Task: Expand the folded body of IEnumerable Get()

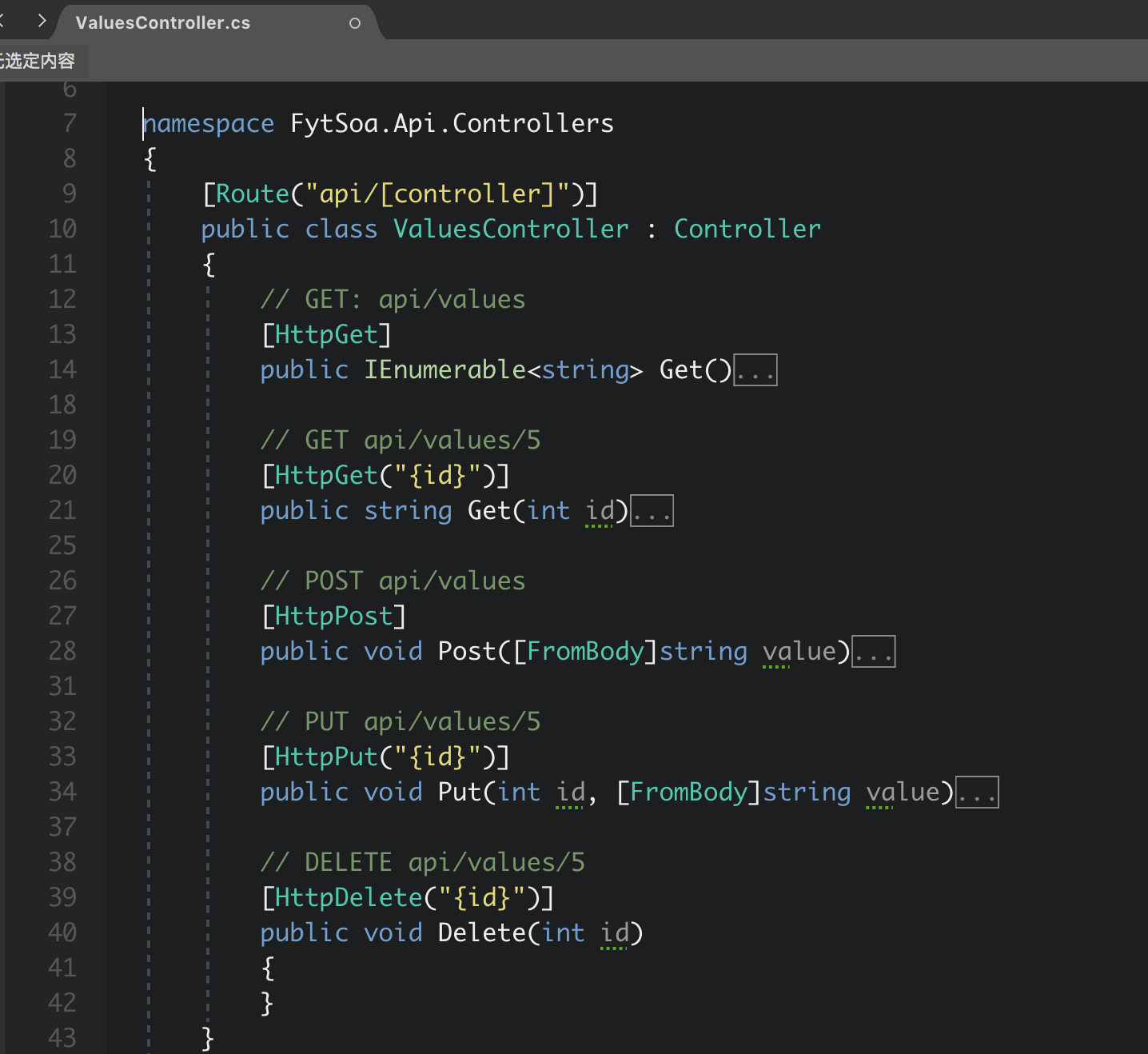Action: pos(755,370)
